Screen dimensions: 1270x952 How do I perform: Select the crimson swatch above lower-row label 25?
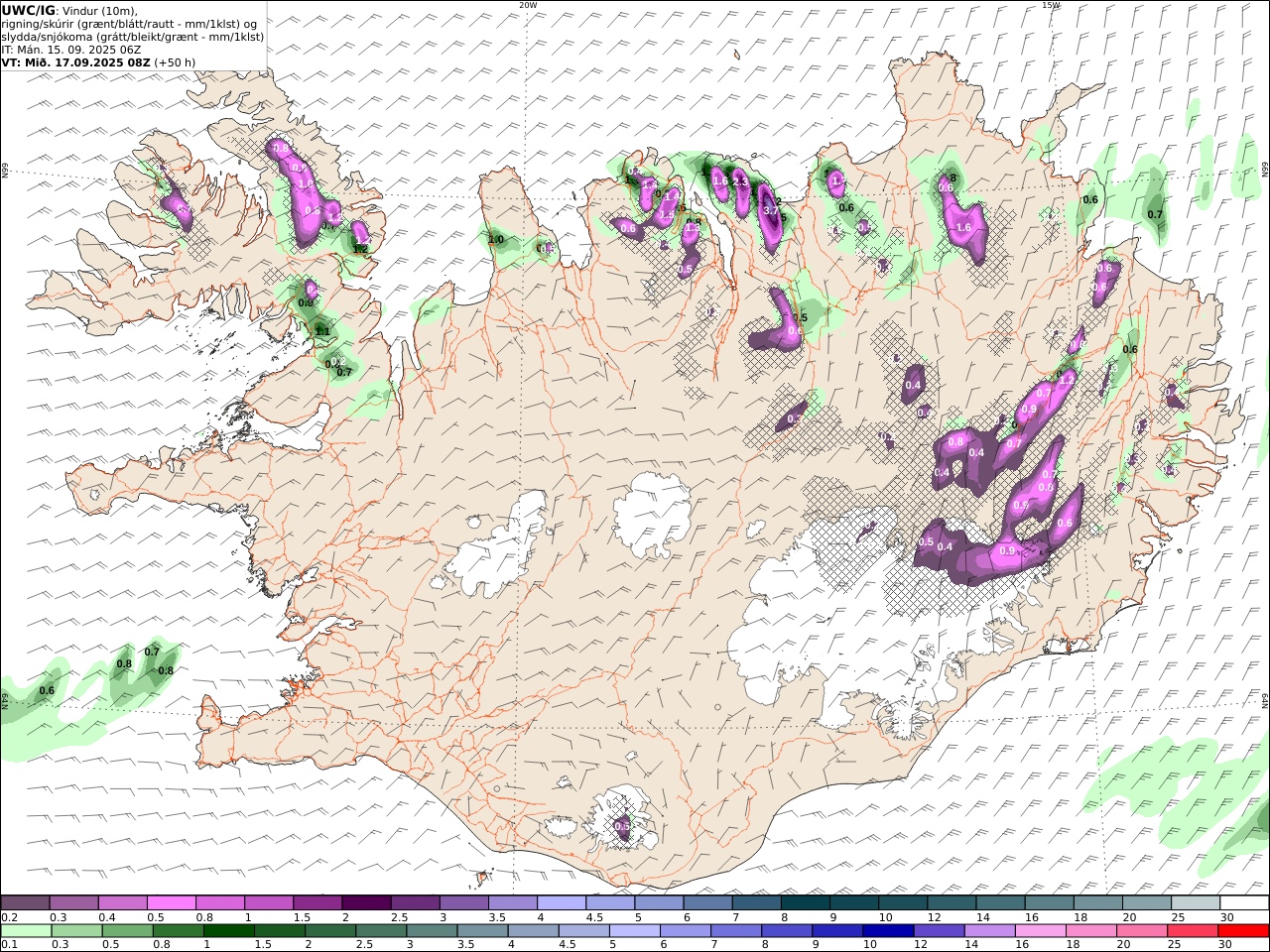tap(1191, 931)
